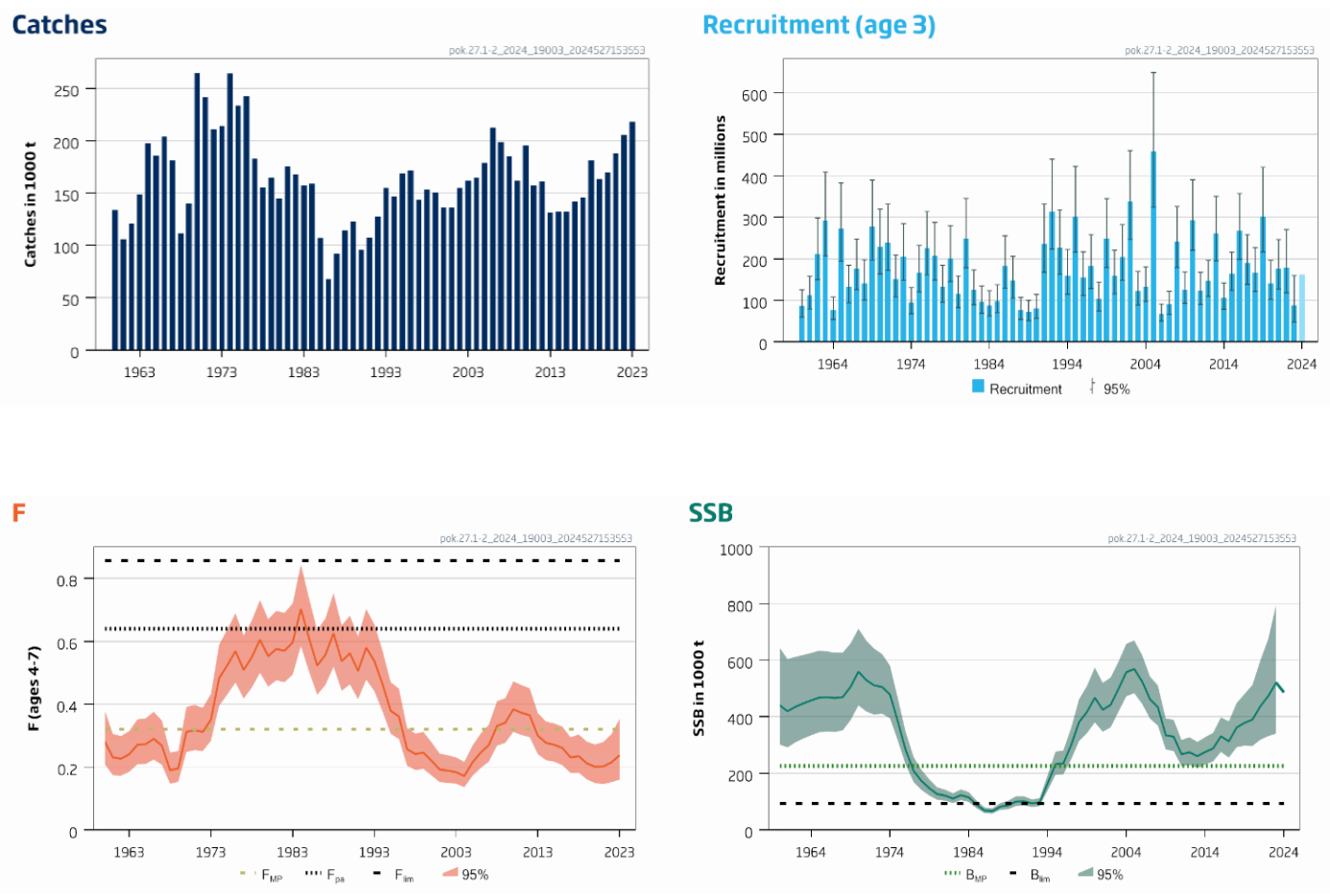Click the orange 95% legend swatch in F chart
The height and width of the screenshot is (896, 1330).
(450, 874)
